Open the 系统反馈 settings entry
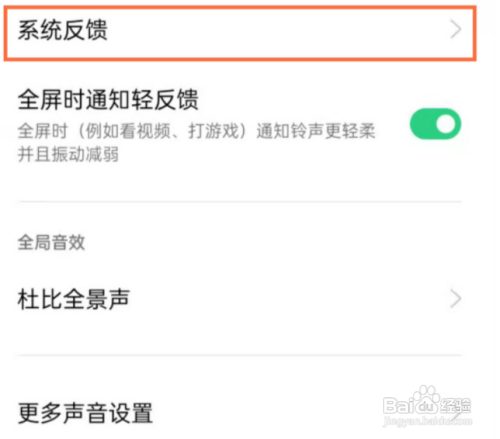 pos(240,33)
